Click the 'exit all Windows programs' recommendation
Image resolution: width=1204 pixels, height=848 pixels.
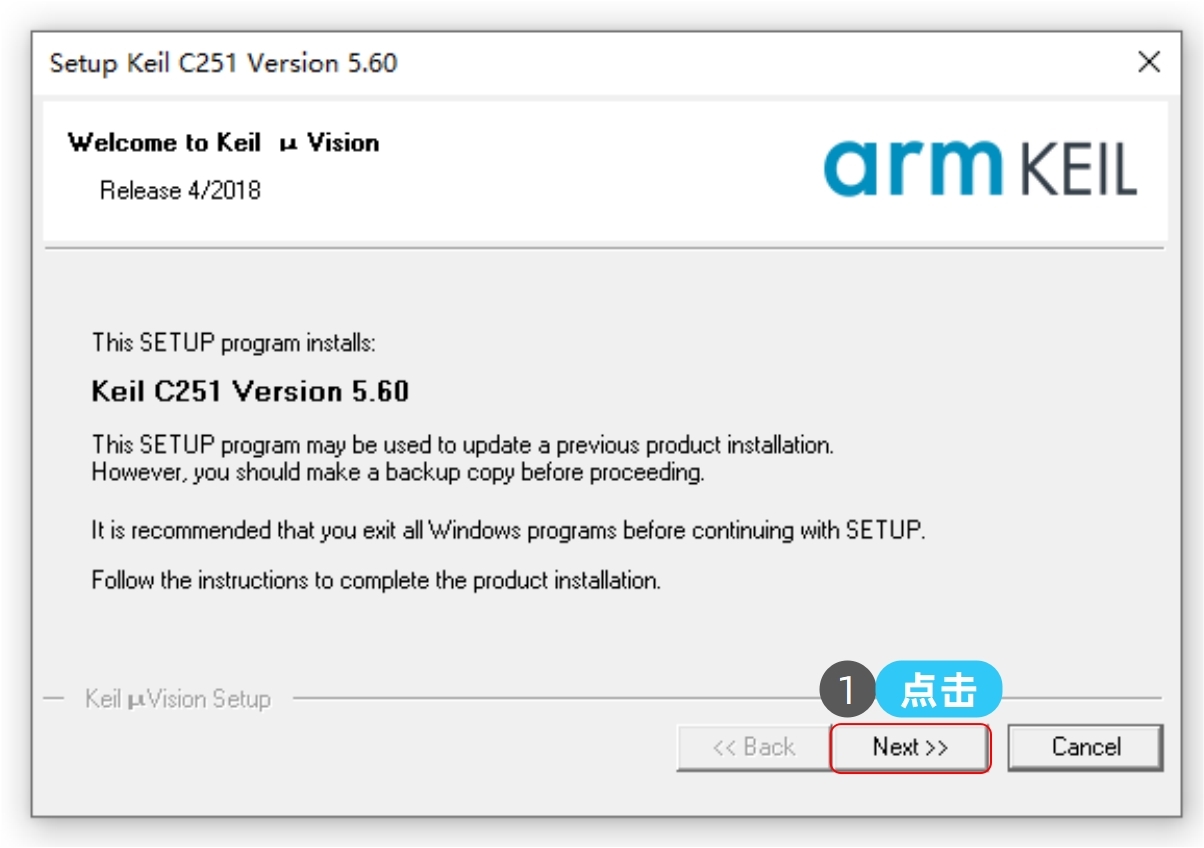[x=508, y=530]
